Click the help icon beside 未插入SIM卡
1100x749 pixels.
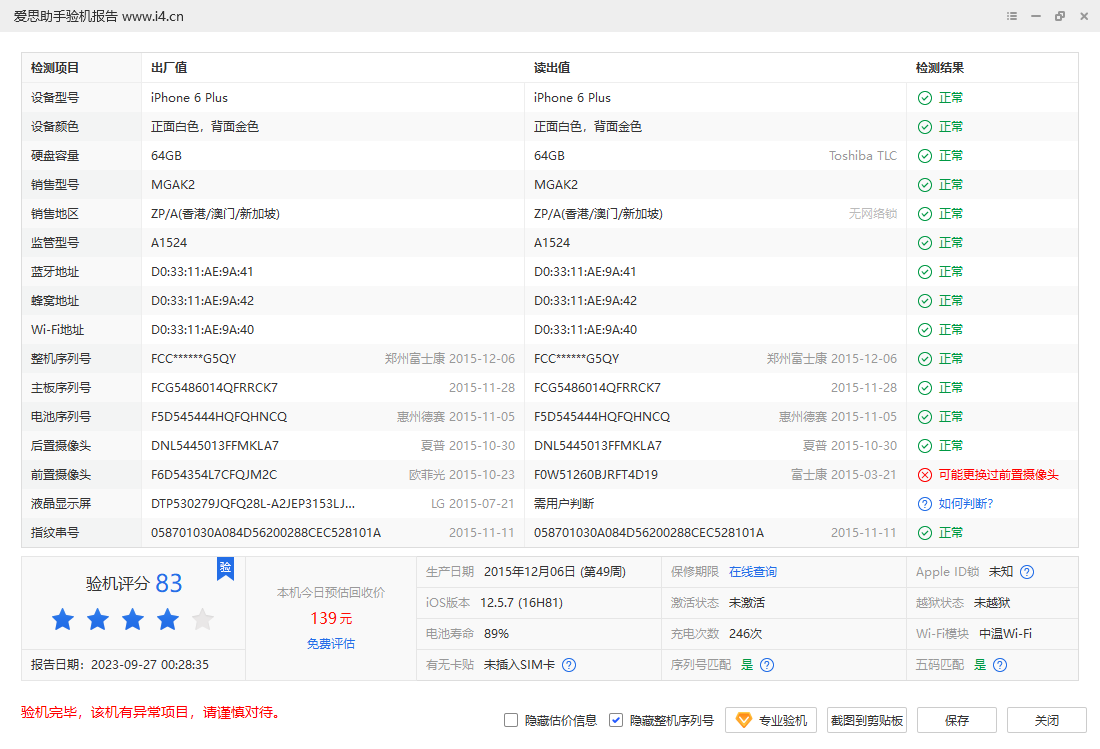pos(569,665)
